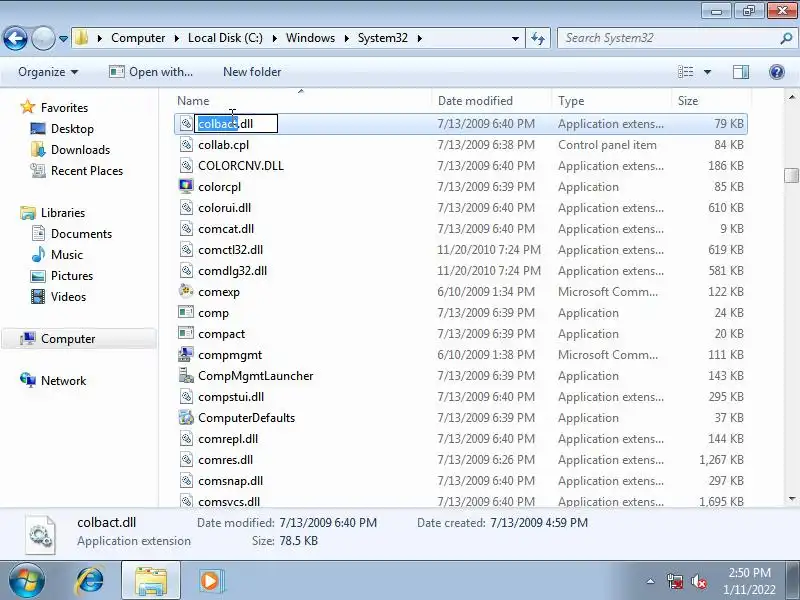Change view using the view icon
The width and height of the screenshot is (800, 600).
pos(685,72)
